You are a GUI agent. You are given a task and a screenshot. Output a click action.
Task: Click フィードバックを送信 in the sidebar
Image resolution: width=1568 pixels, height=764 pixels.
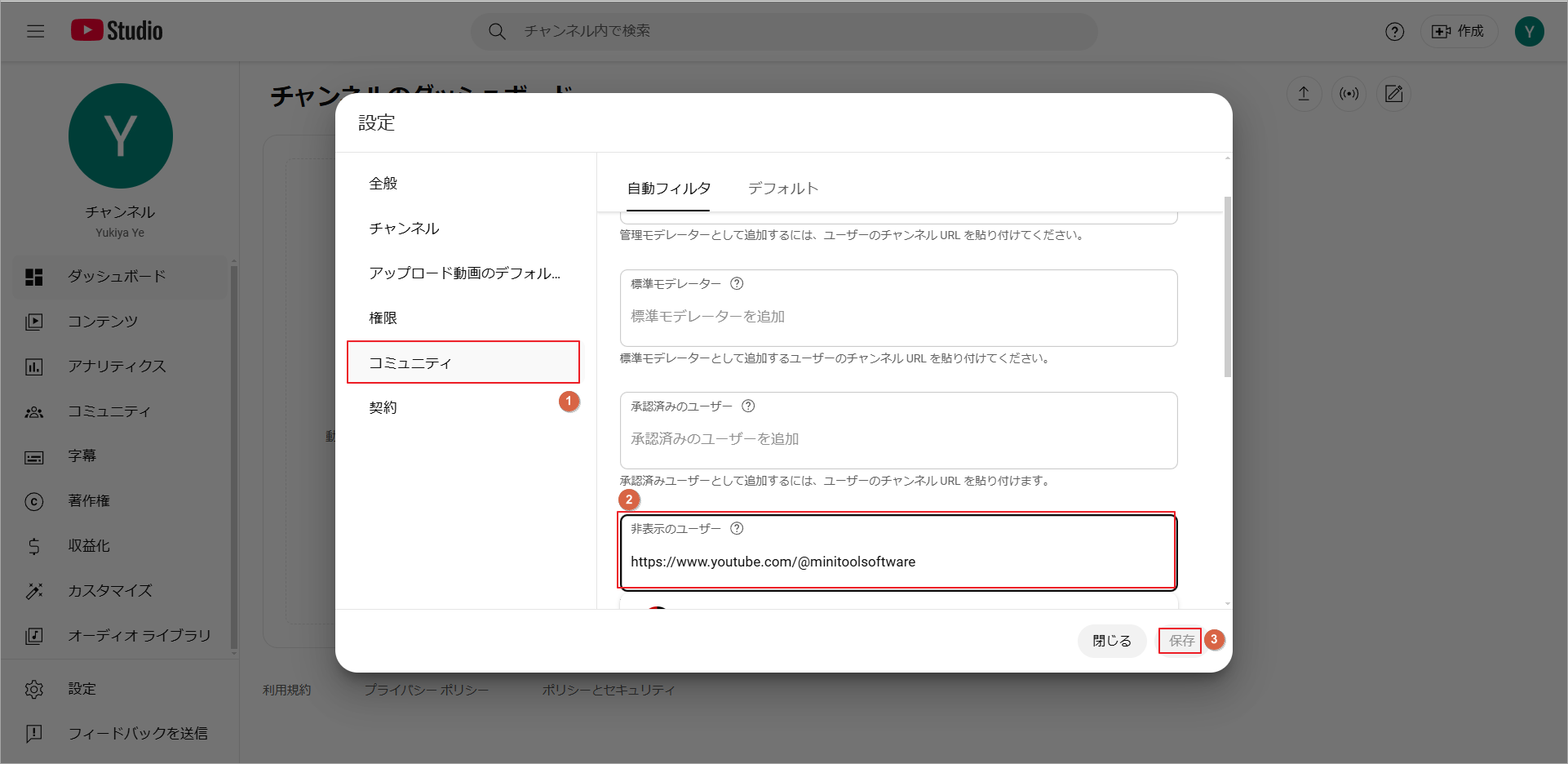click(x=121, y=734)
